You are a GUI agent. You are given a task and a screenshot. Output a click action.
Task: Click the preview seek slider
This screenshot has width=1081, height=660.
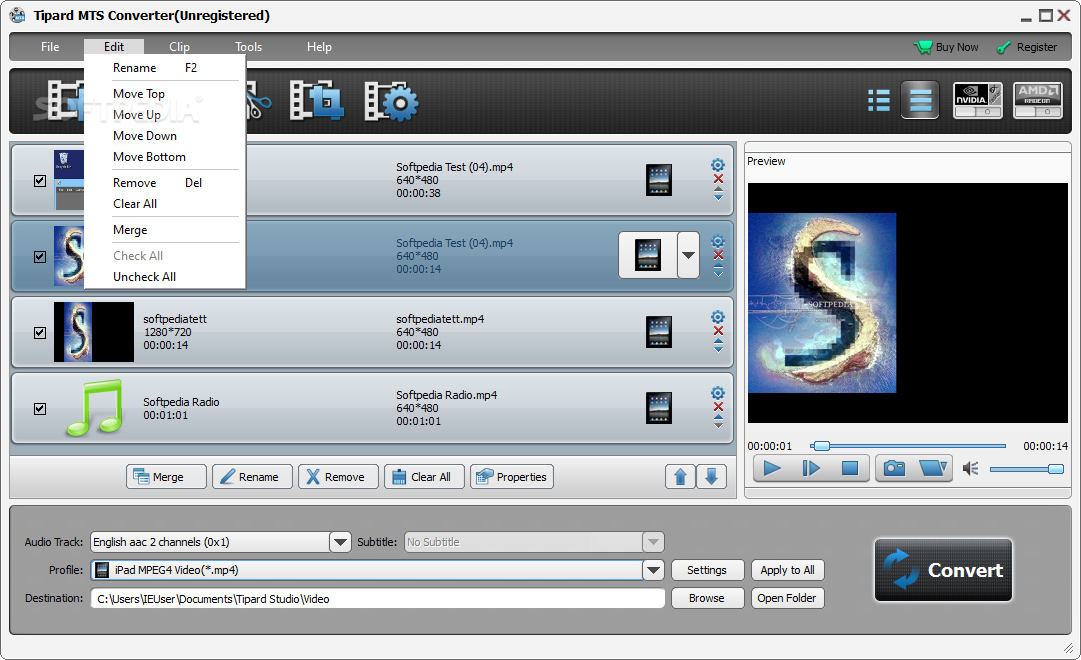point(908,446)
